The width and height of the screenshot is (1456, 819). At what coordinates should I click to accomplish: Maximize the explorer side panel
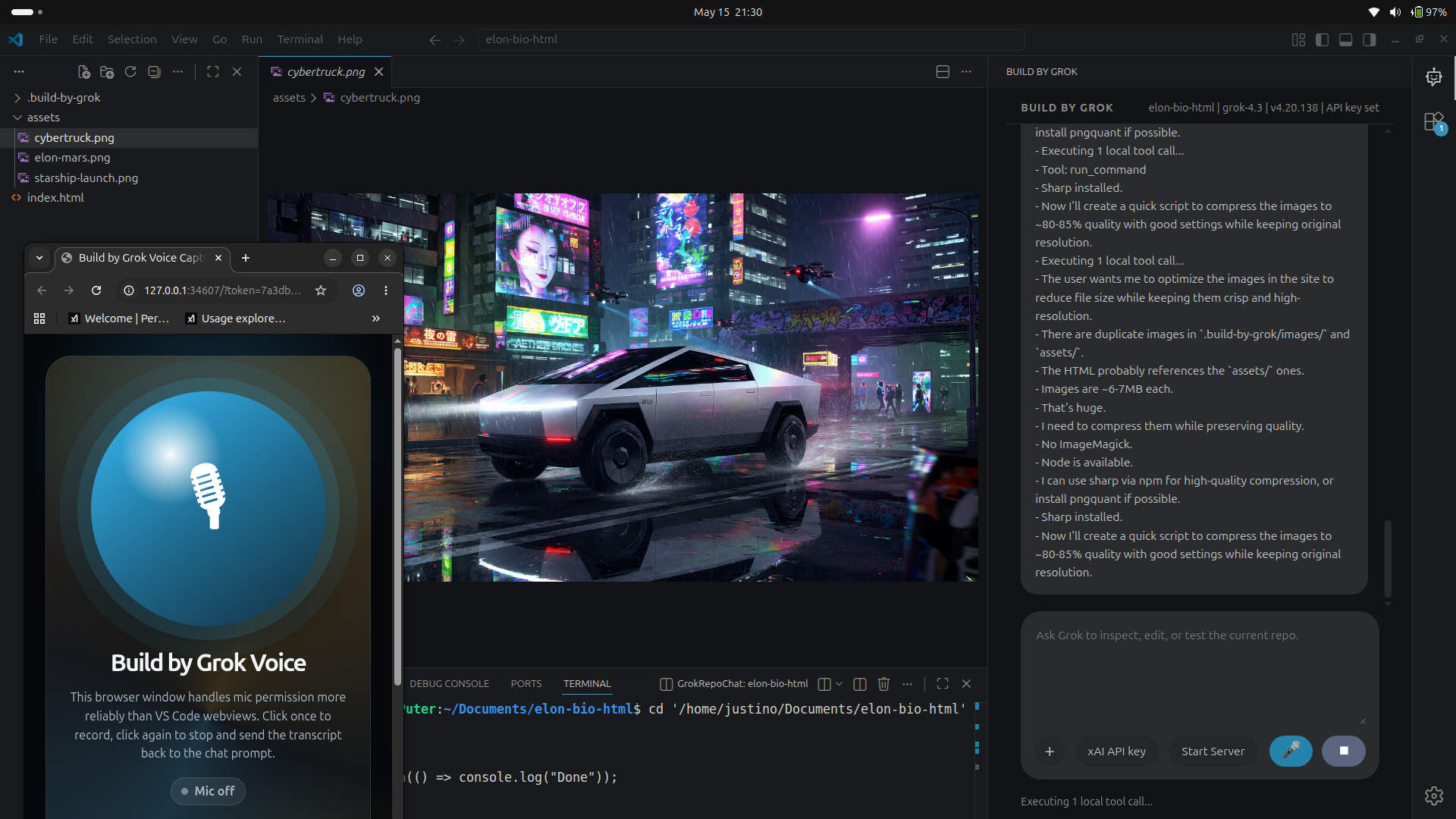213,71
